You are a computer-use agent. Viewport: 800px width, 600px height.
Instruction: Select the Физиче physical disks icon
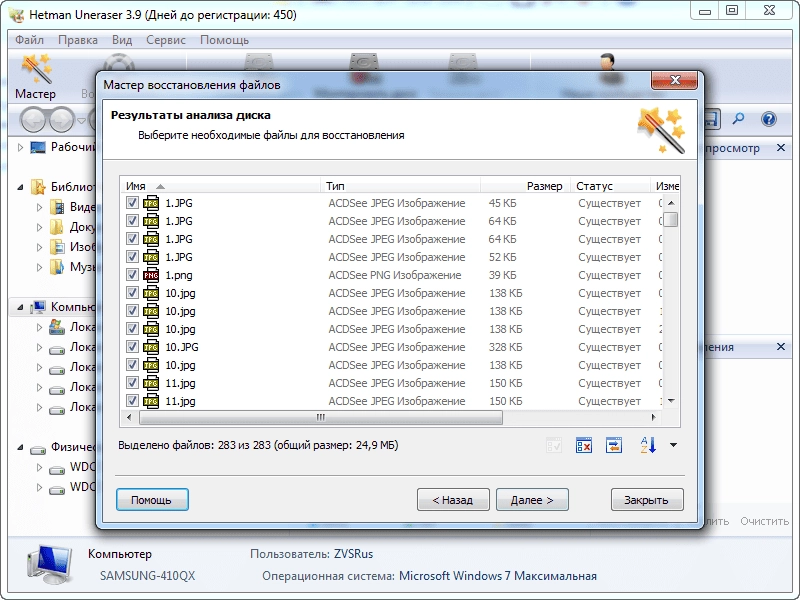[x=38, y=449]
